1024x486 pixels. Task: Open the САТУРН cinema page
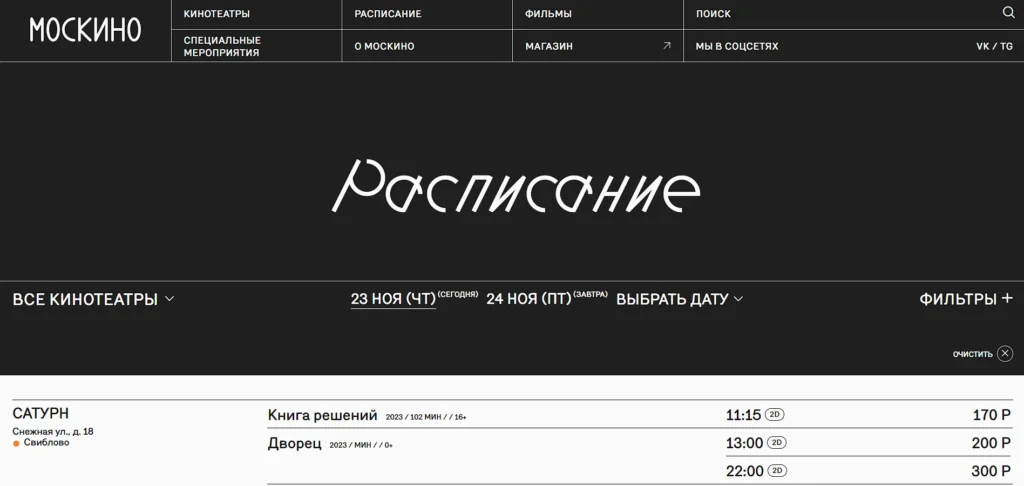[40, 413]
